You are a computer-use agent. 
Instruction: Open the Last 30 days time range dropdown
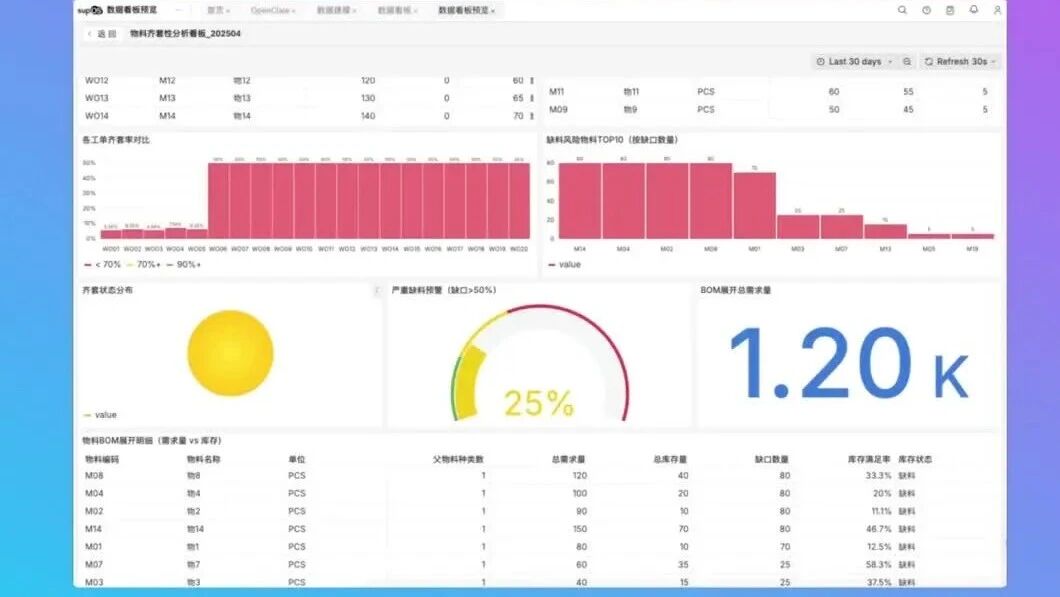[x=854, y=62]
